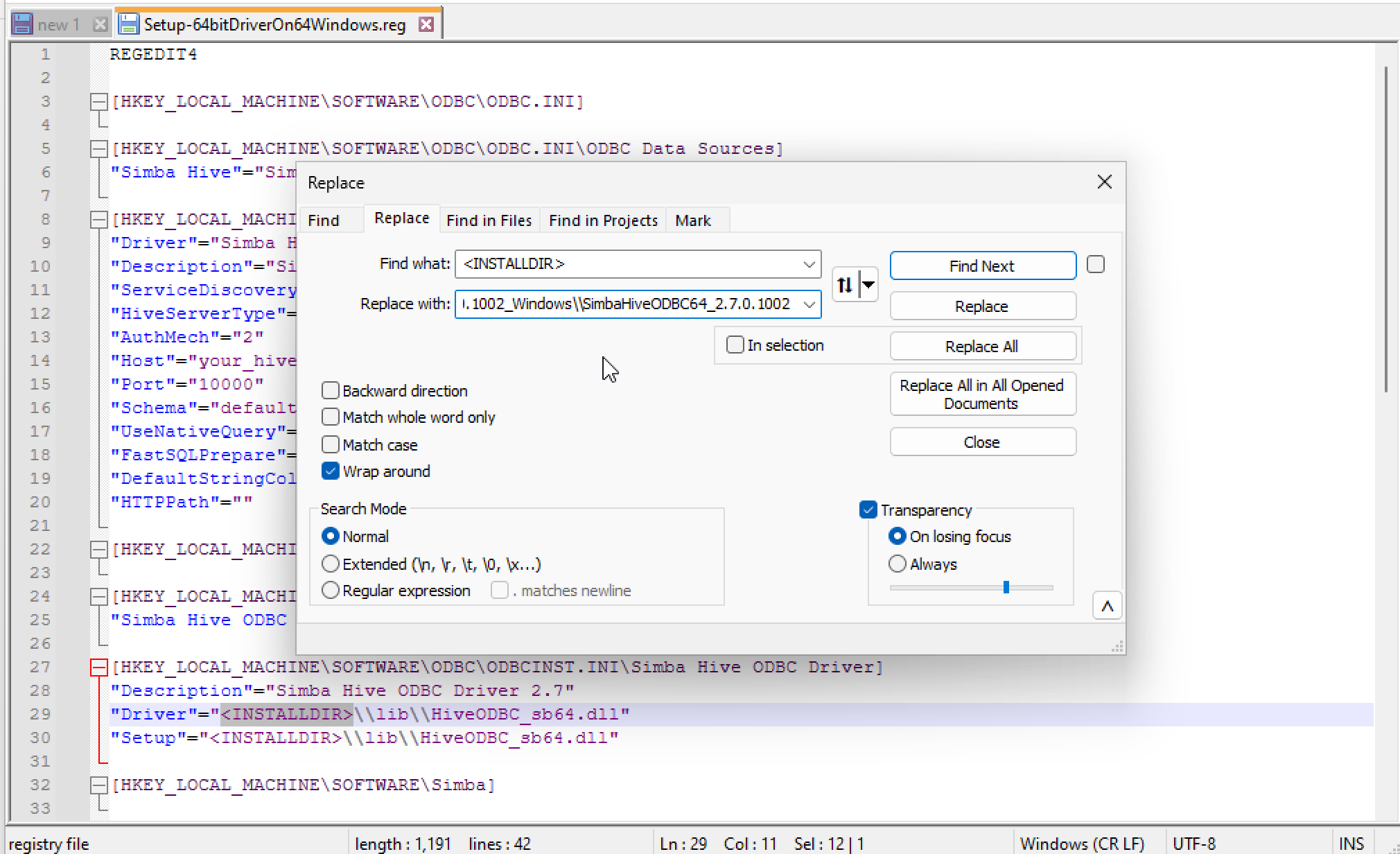The height and width of the screenshot is (854, 1400).
Task: Collapse the fold marker at line 24
Action: [x=99, y=597]
